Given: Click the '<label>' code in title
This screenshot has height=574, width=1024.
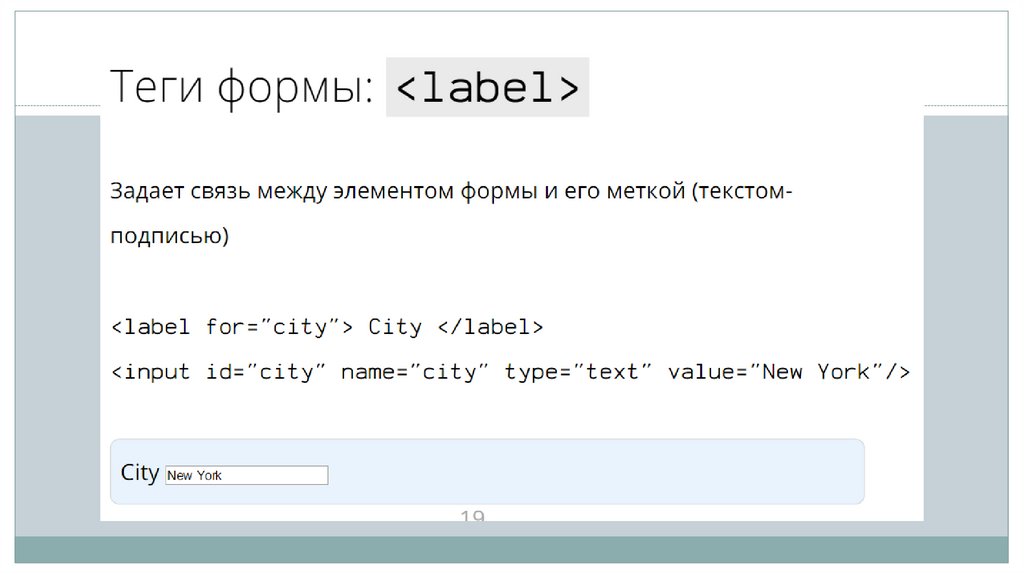Looking at the screenshot, I should (487, 87).
